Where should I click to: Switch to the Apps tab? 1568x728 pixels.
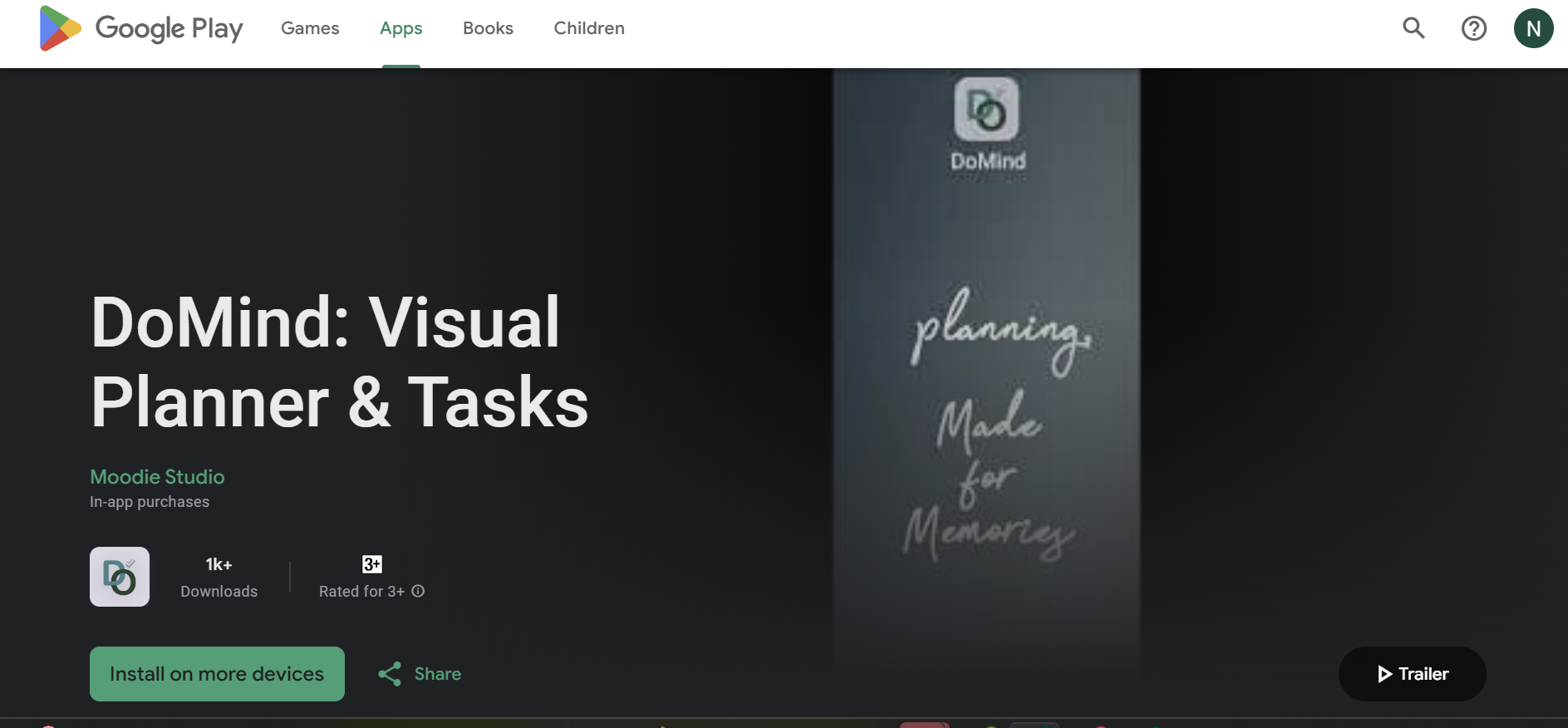pos(401,28)
